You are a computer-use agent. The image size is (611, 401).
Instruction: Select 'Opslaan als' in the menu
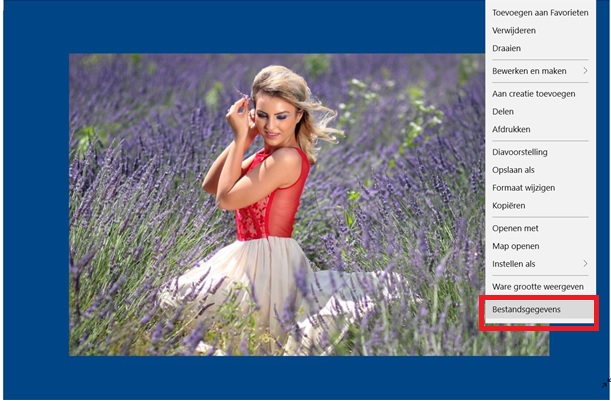click(513, 170)
